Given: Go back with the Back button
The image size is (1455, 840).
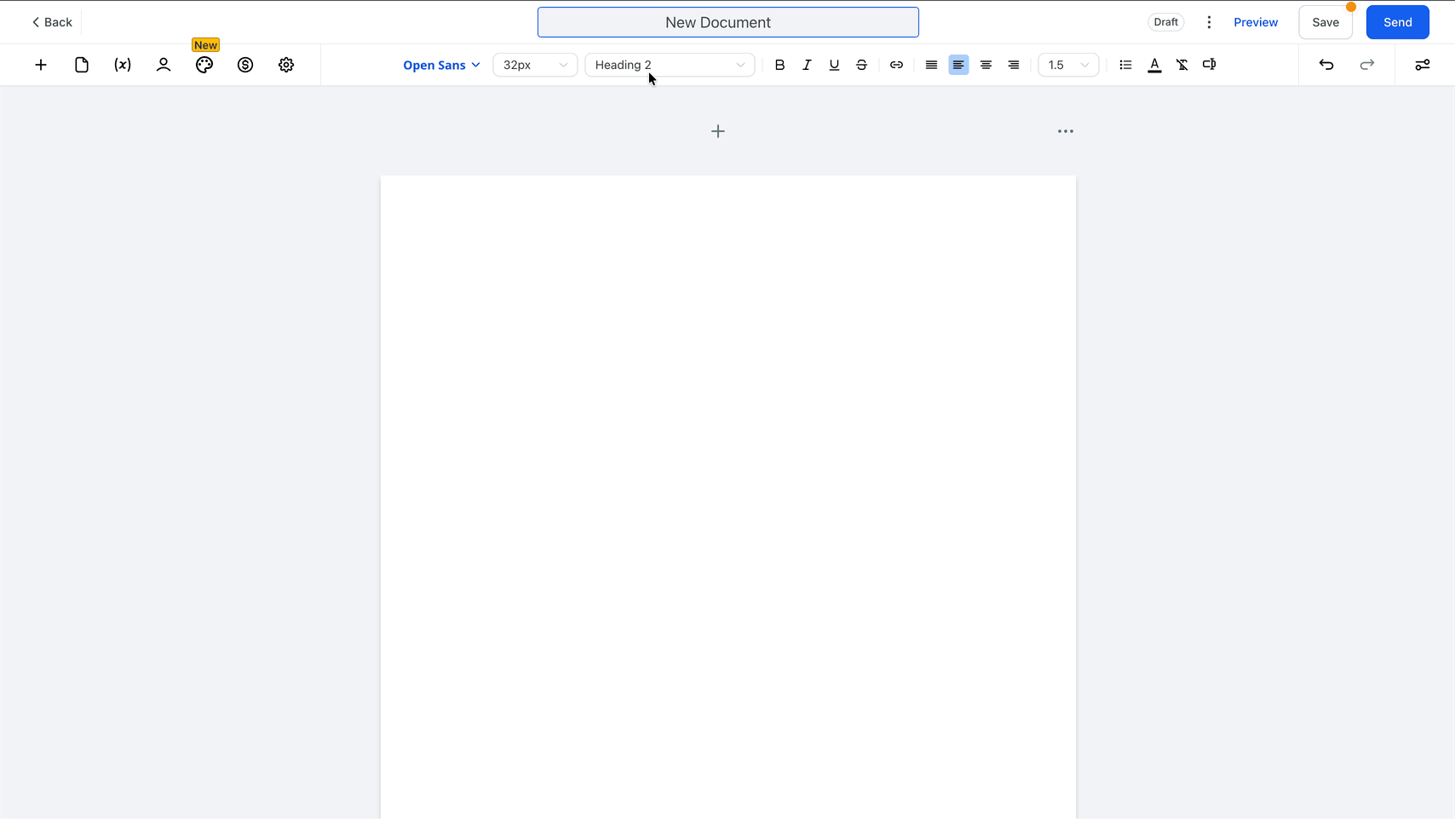Looking at the screenshot, I should click(52, 22).
